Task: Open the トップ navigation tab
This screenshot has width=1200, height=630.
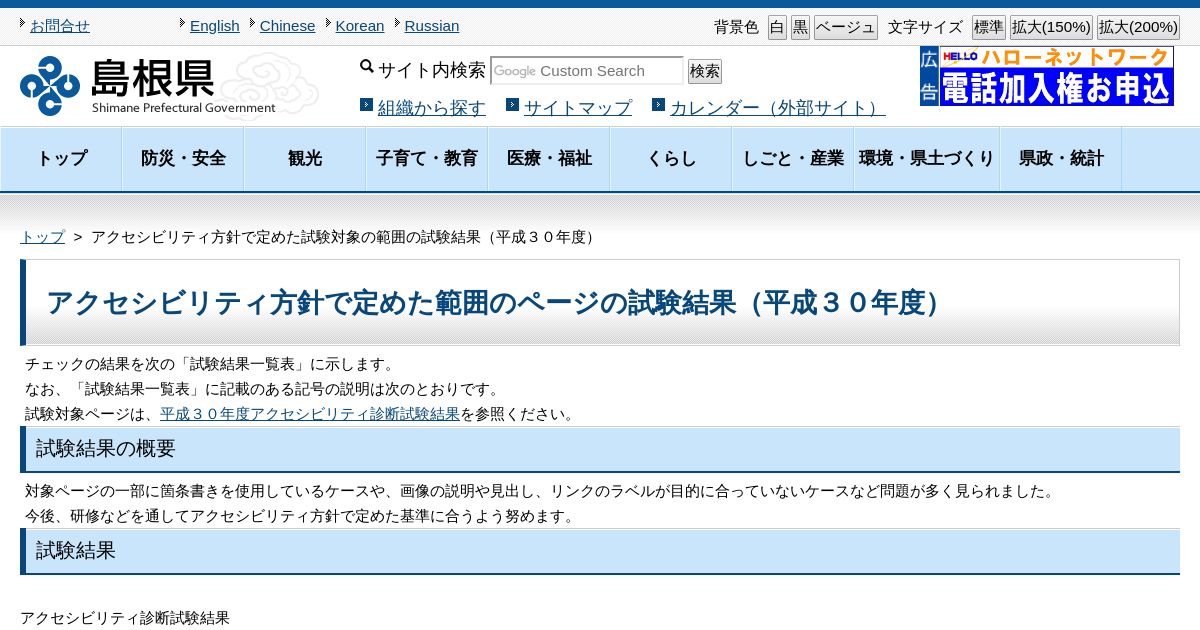Action: (x=62, y=158)
